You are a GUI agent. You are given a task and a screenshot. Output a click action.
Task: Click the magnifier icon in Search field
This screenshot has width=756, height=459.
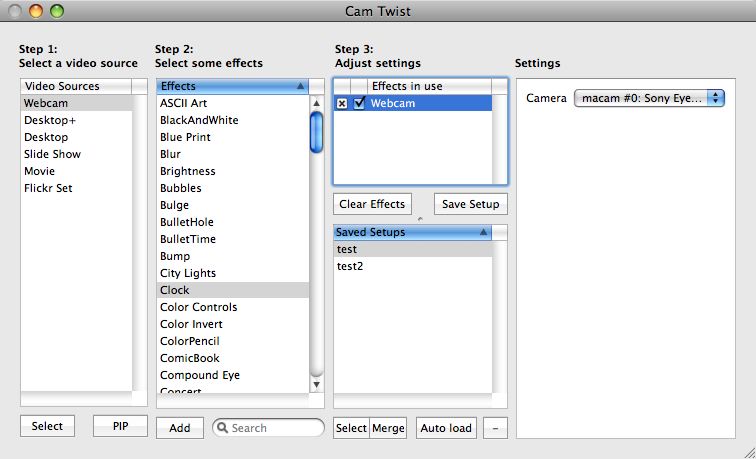pyautogui.click(x=221, y=428)
